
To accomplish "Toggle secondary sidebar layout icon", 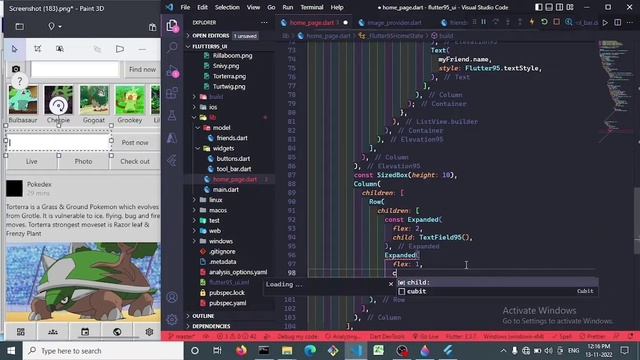I will click(x=560, y=7).
